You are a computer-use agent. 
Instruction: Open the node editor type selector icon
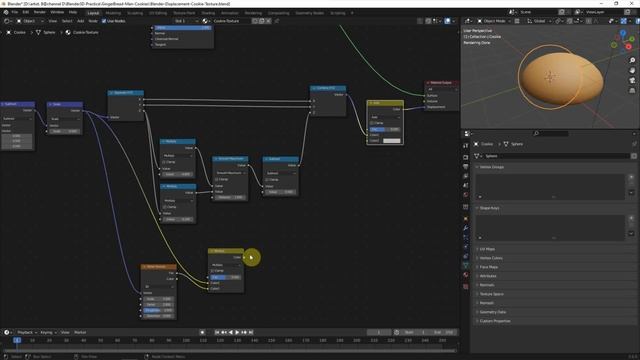7,21
